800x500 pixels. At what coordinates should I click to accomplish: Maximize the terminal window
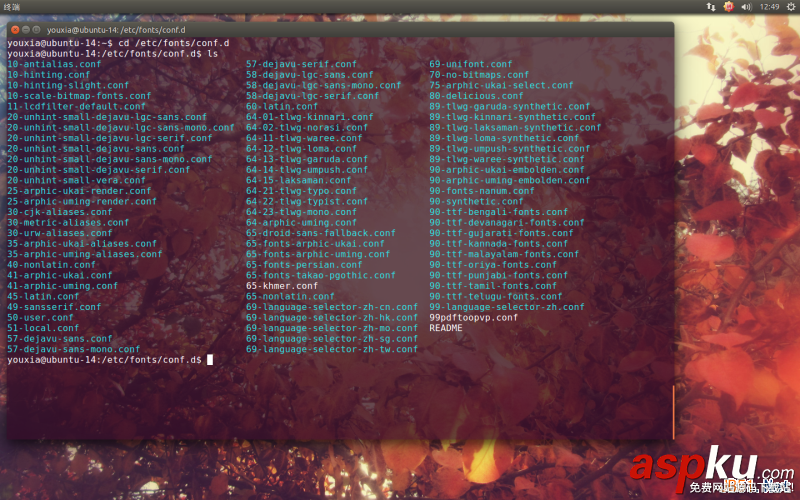point(36,30)
